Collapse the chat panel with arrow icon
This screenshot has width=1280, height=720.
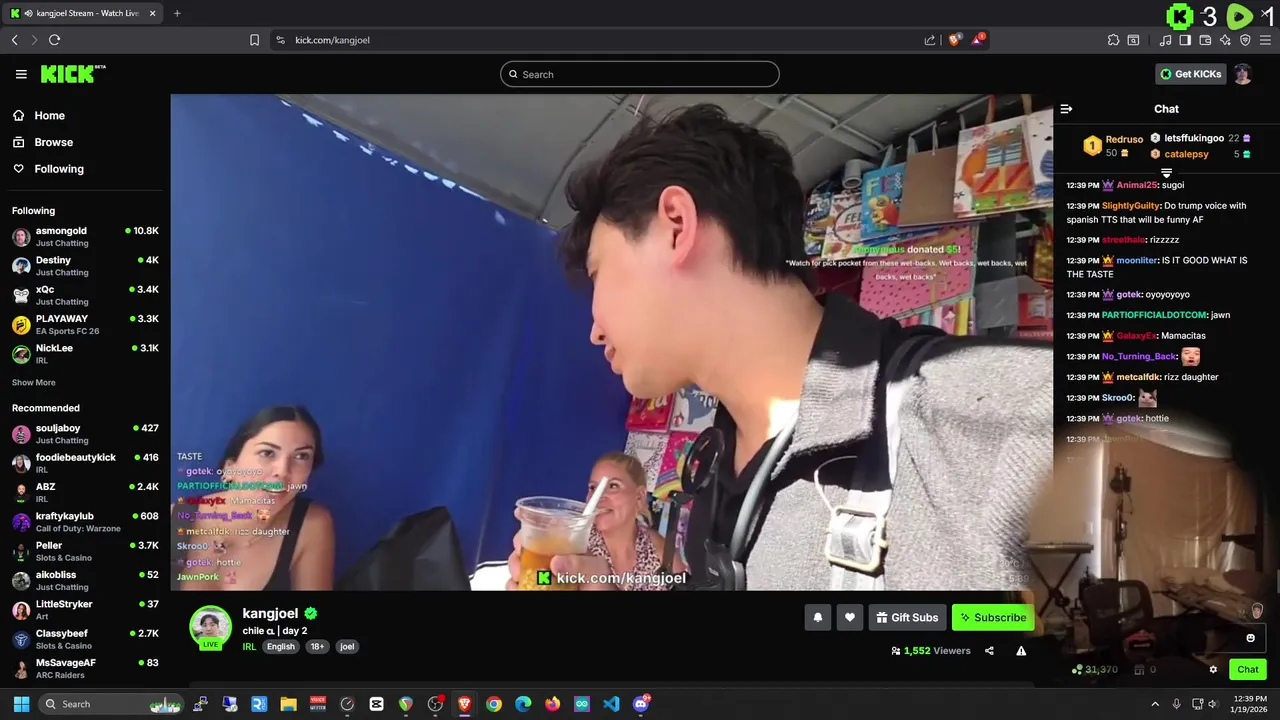[x=1066, y=109]
